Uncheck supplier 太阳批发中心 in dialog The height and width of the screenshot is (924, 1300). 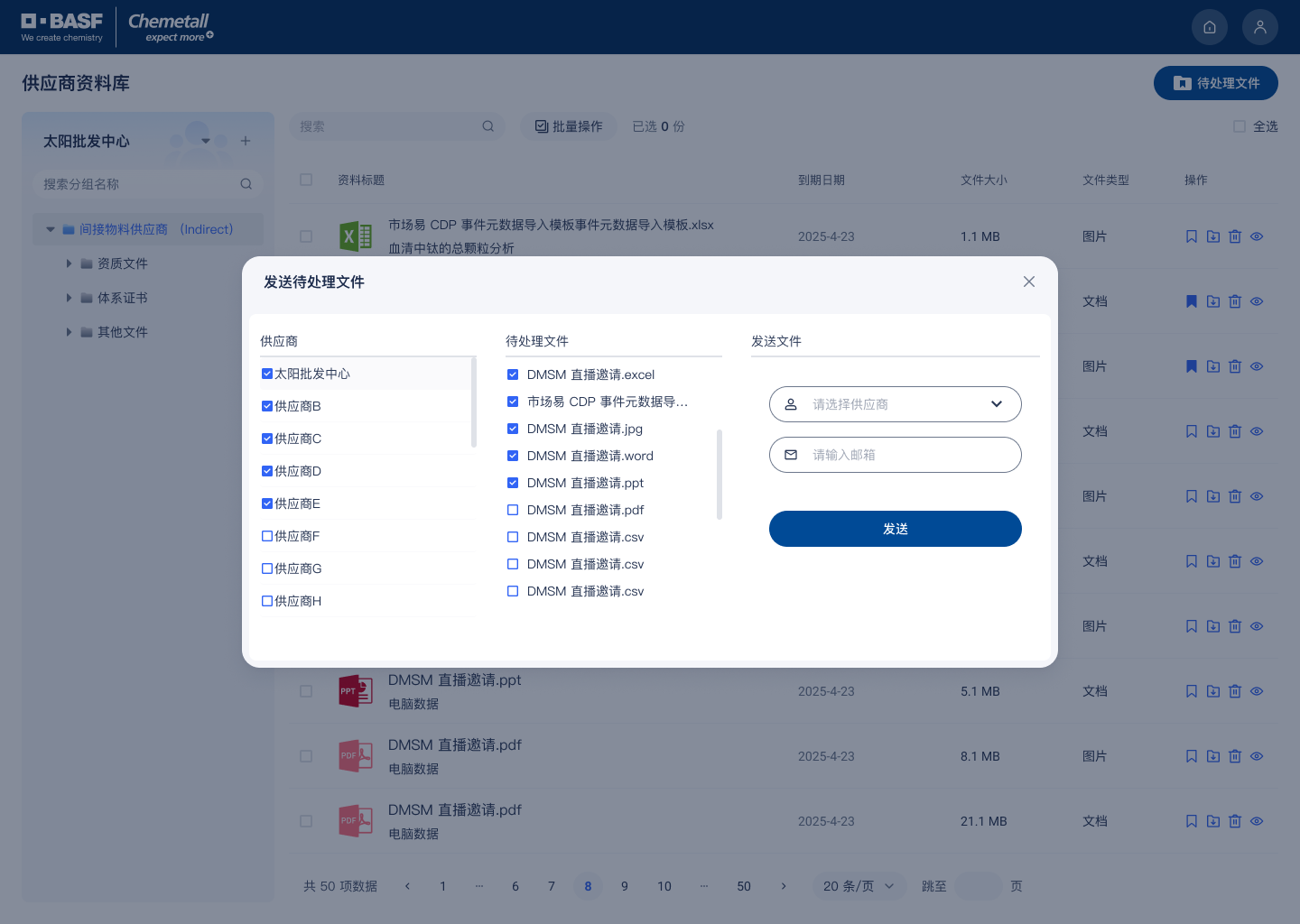[267, 374]
